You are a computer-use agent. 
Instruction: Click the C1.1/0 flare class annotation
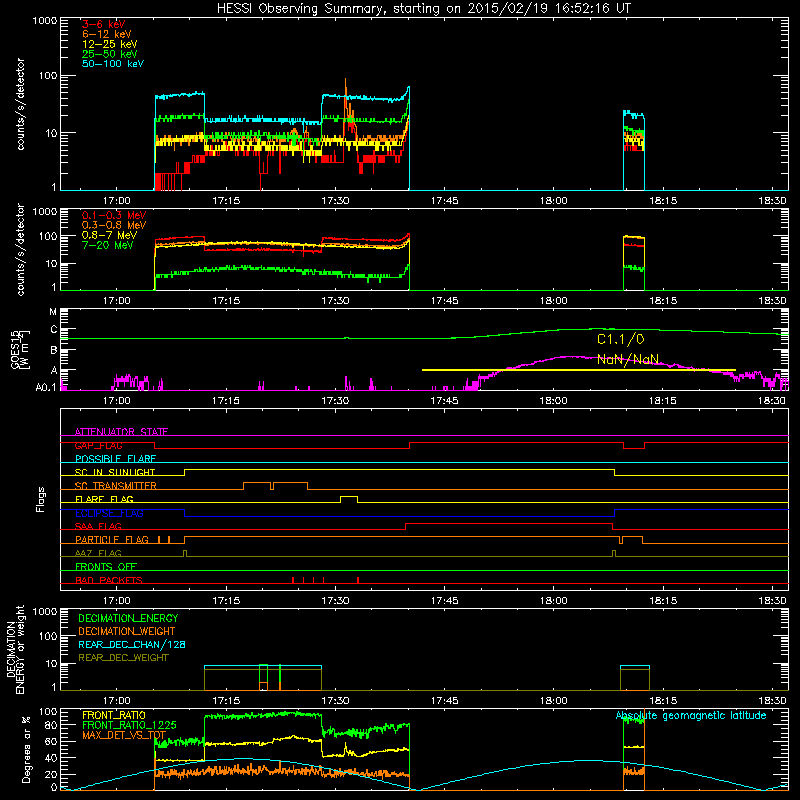pyautogui.click(x=620, y=339)
